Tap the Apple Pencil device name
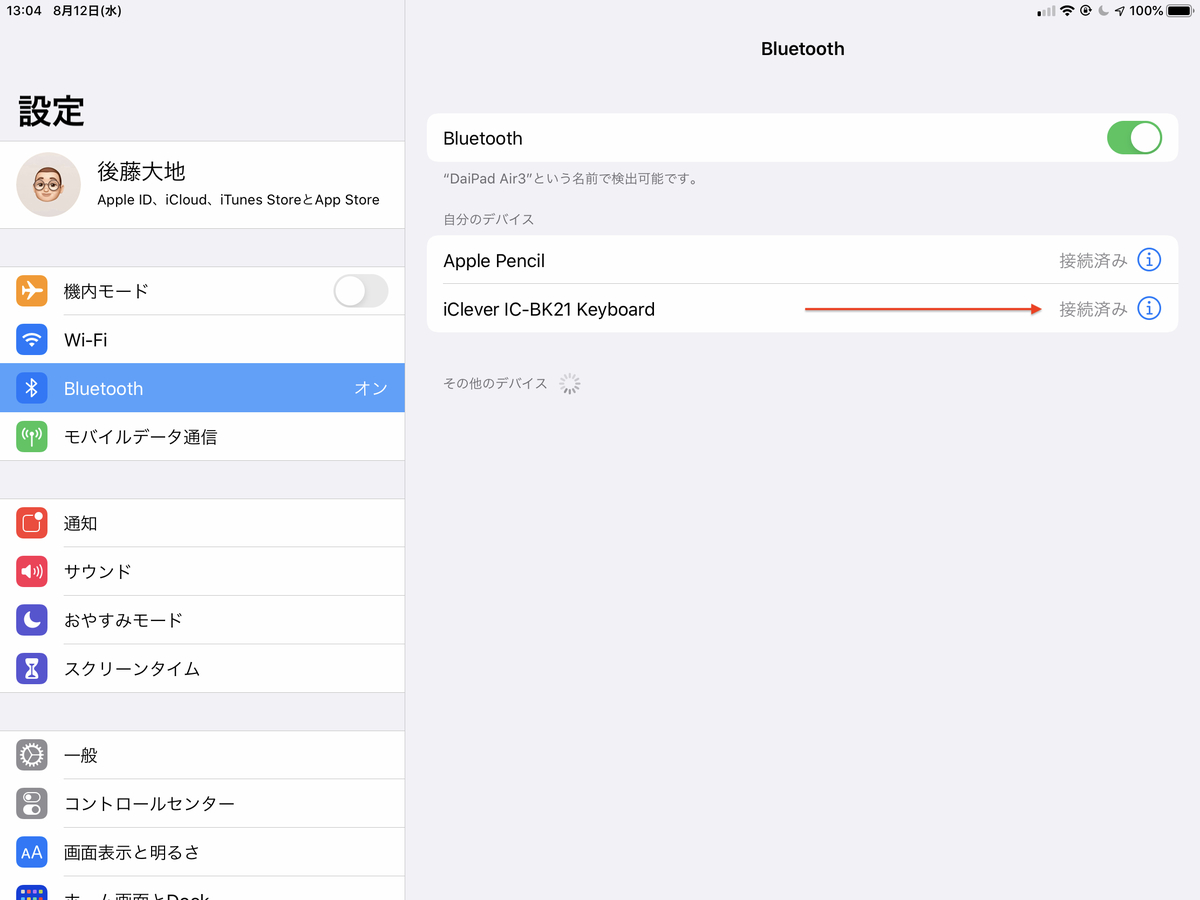This screenshot has height=900, width=1200. click(x=494, y=261)
